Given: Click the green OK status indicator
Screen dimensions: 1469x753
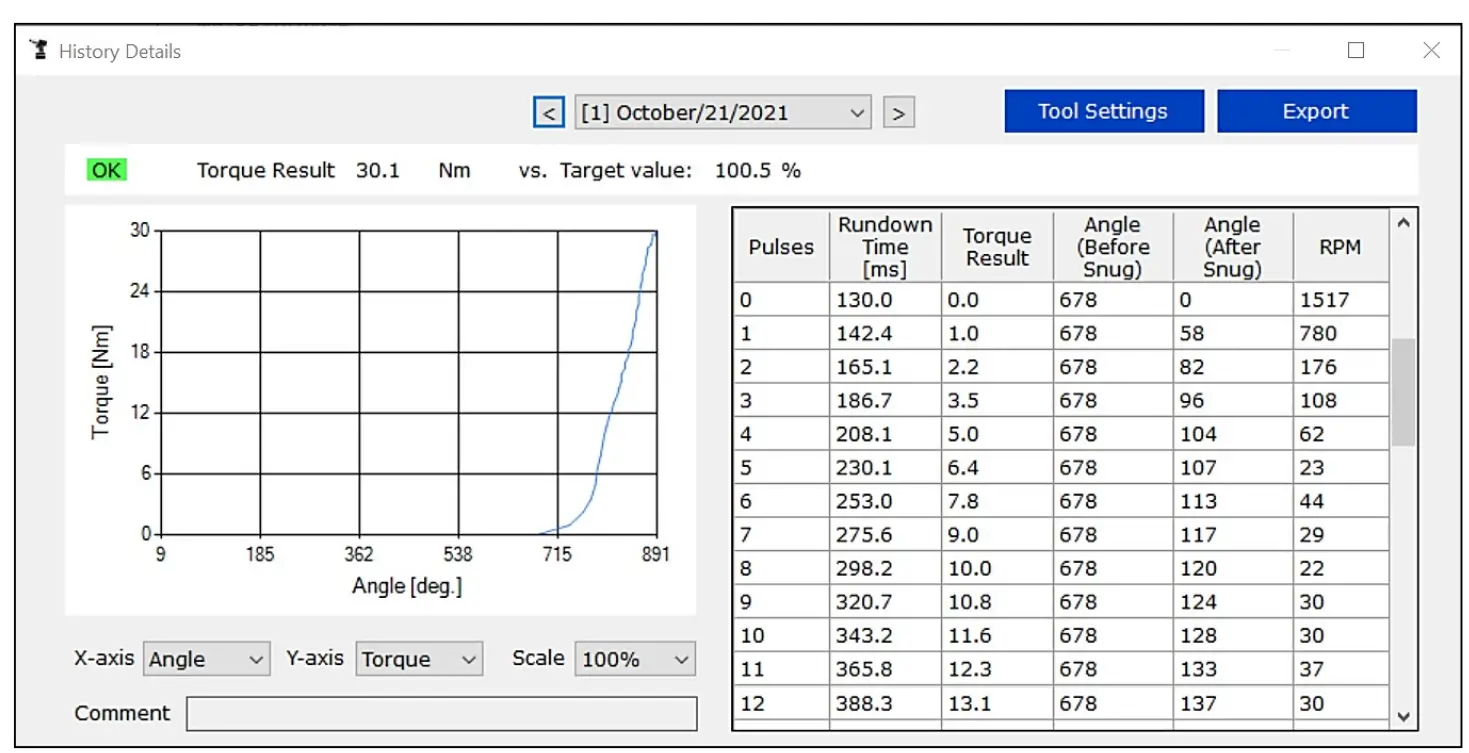Looking at the screenshot, I should 106,170.
